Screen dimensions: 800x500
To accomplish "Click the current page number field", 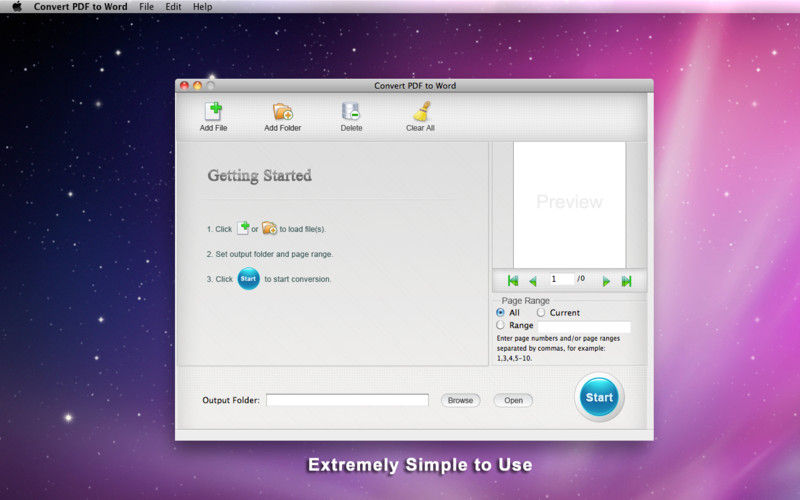I will pos(561,279).
